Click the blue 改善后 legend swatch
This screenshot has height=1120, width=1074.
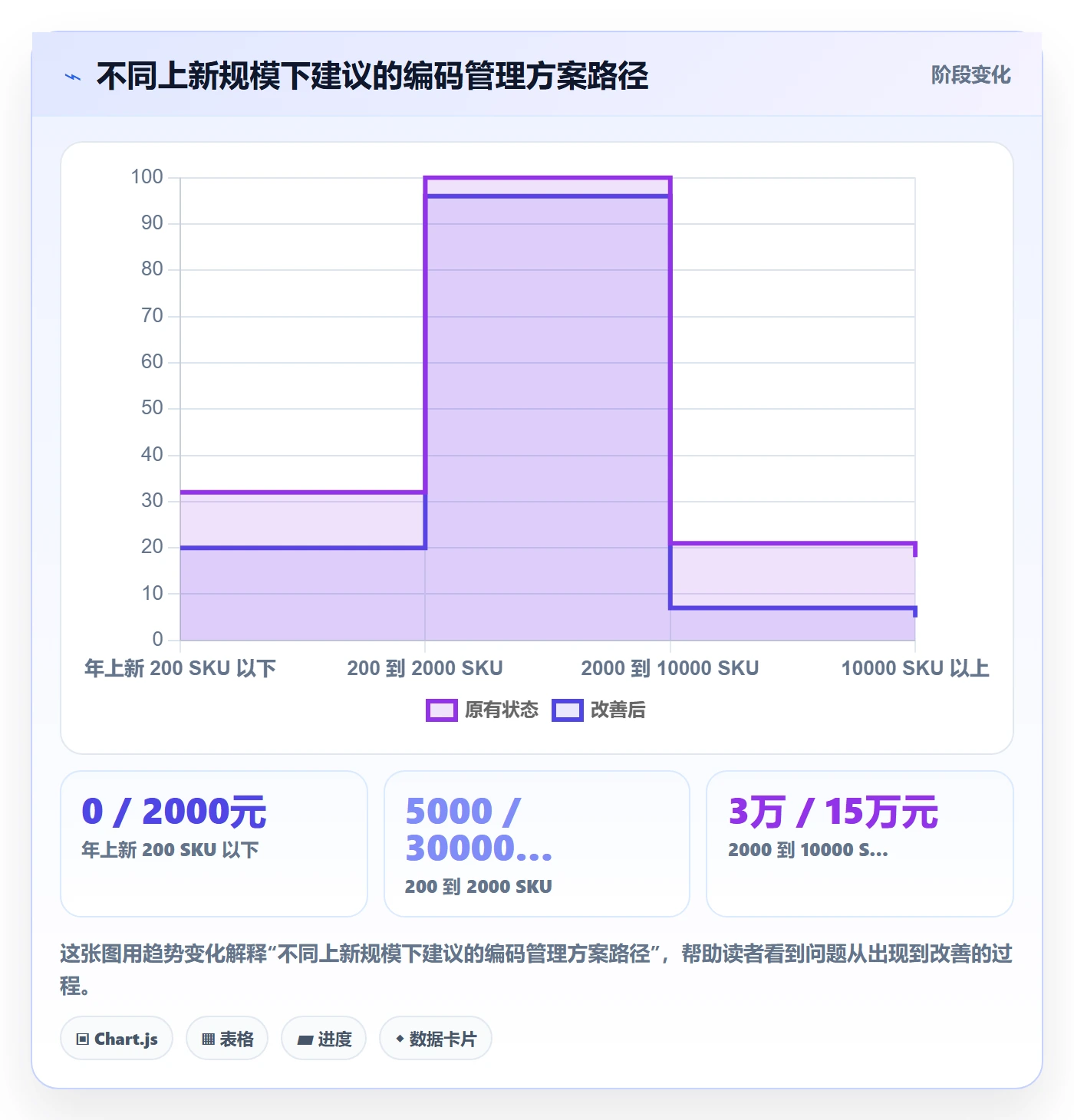[x=568, y=710]
